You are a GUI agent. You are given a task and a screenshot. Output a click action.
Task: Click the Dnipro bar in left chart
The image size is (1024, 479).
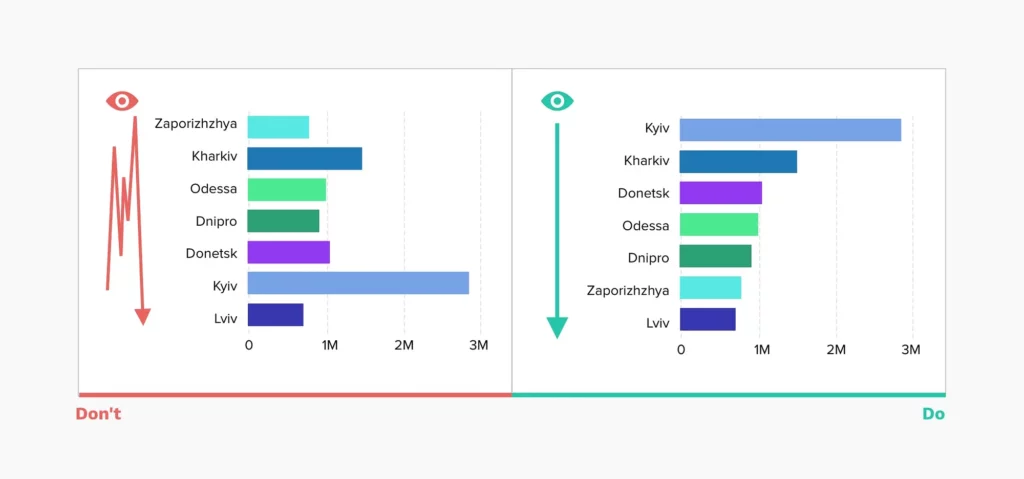pos(283,221)
